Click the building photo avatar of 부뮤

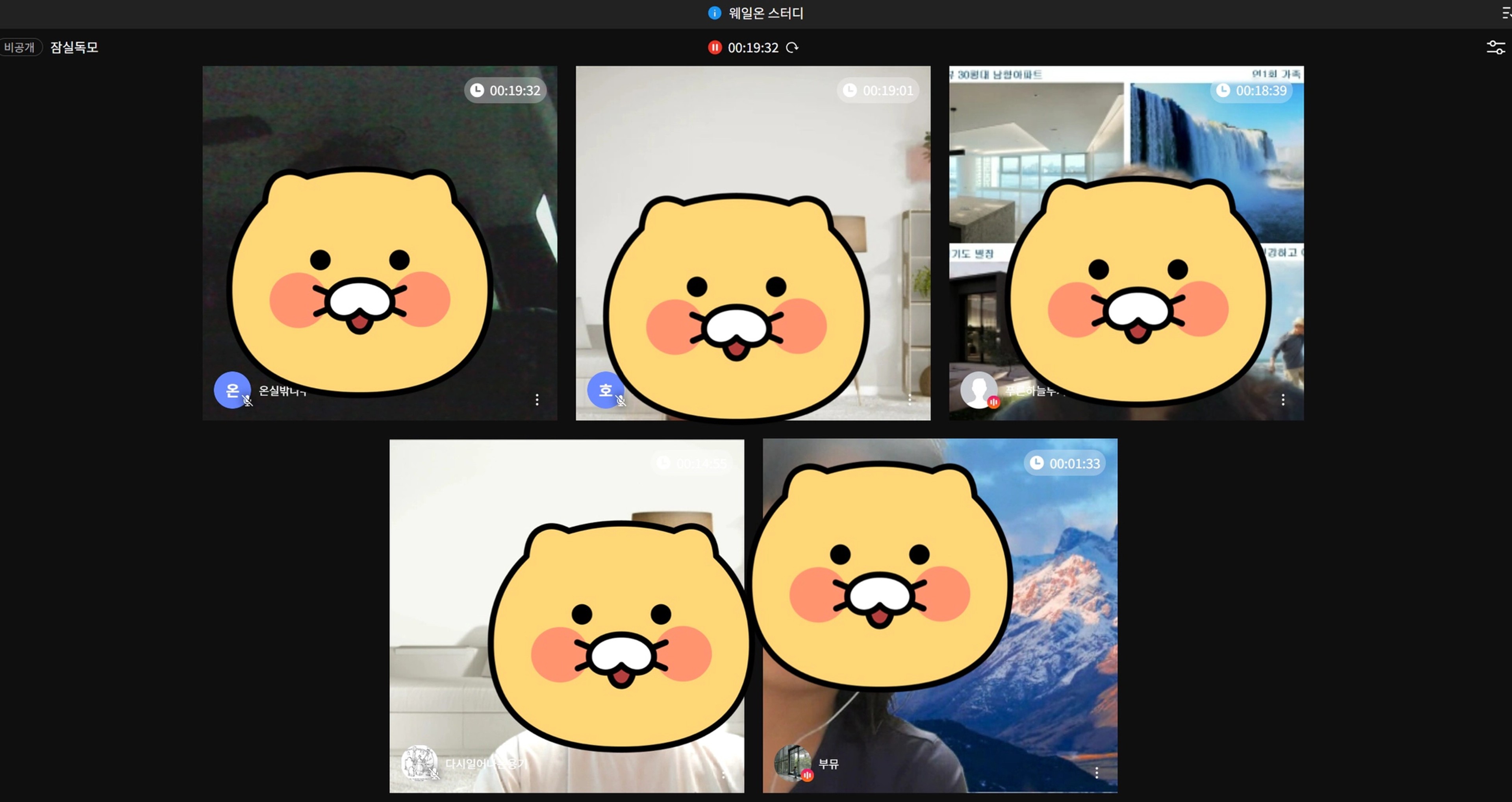(x=792, y=763)
